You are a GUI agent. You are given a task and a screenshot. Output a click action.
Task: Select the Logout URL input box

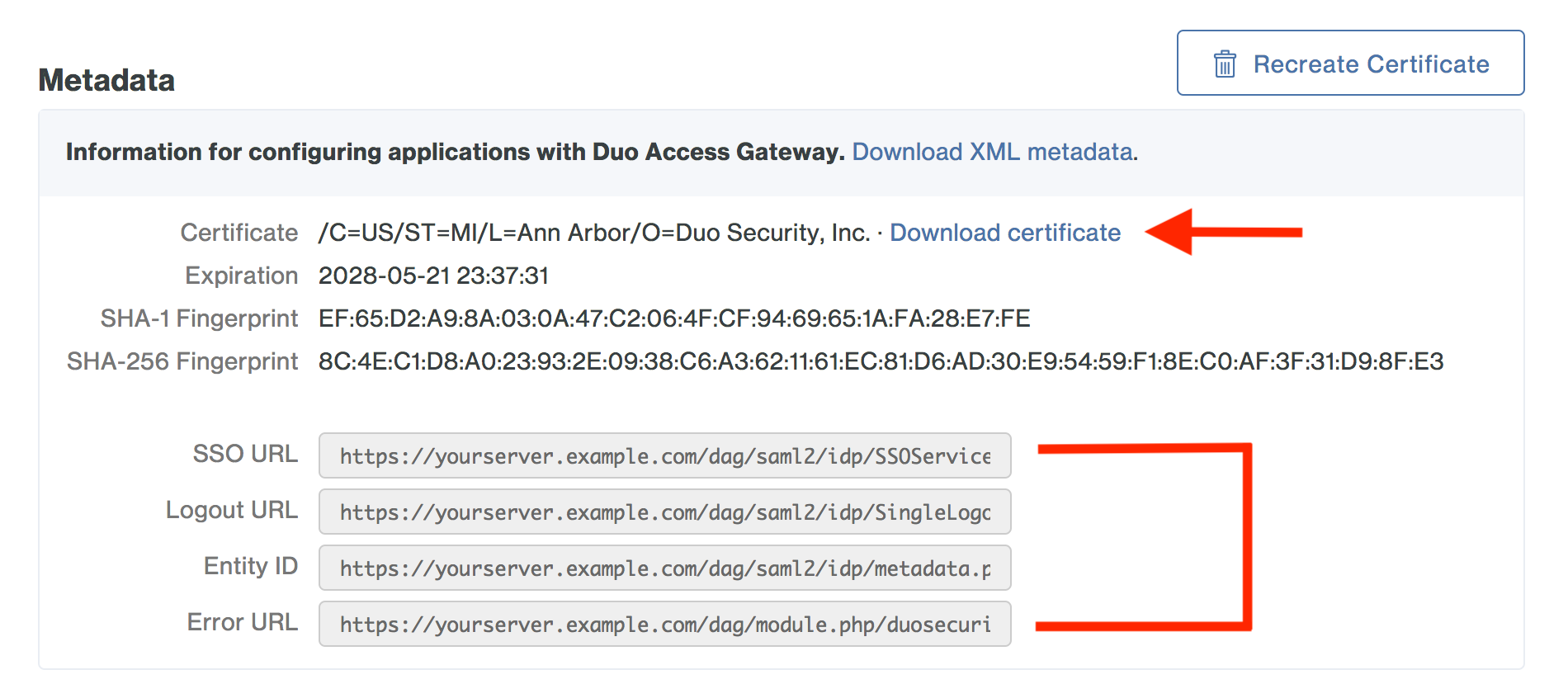coord(664,512)
